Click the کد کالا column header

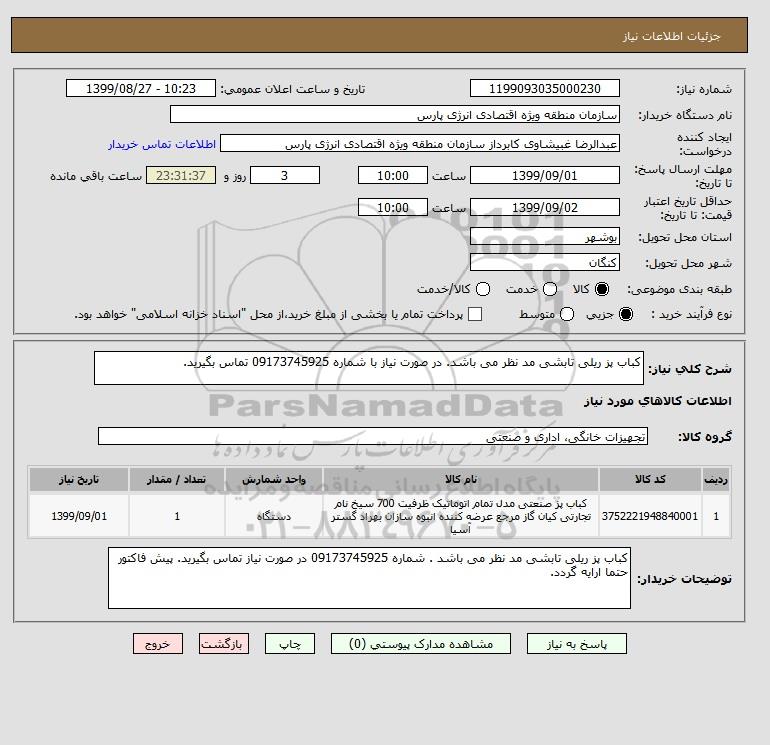coord(650,479)
